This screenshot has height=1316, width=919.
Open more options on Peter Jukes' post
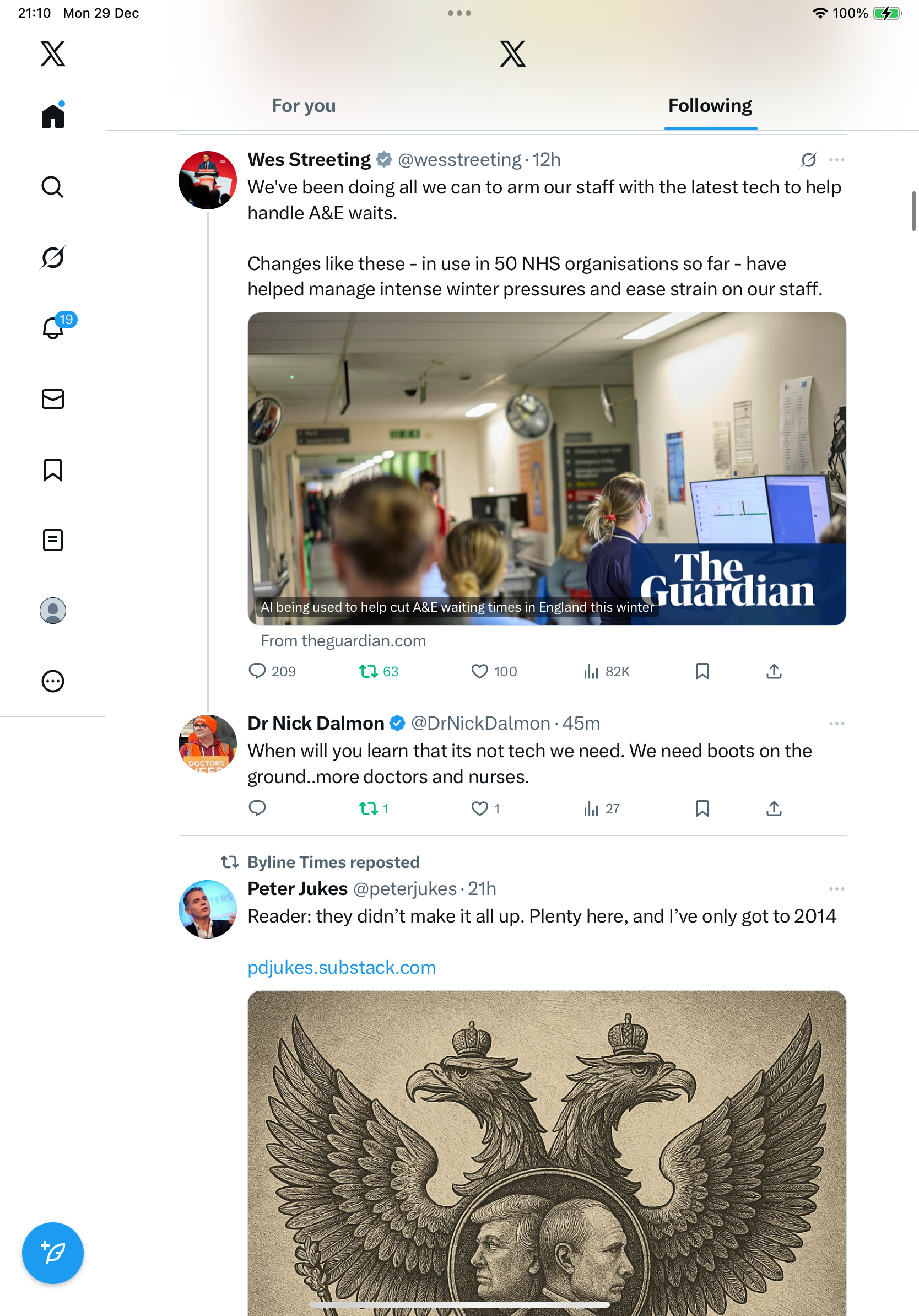pos(836,889)
